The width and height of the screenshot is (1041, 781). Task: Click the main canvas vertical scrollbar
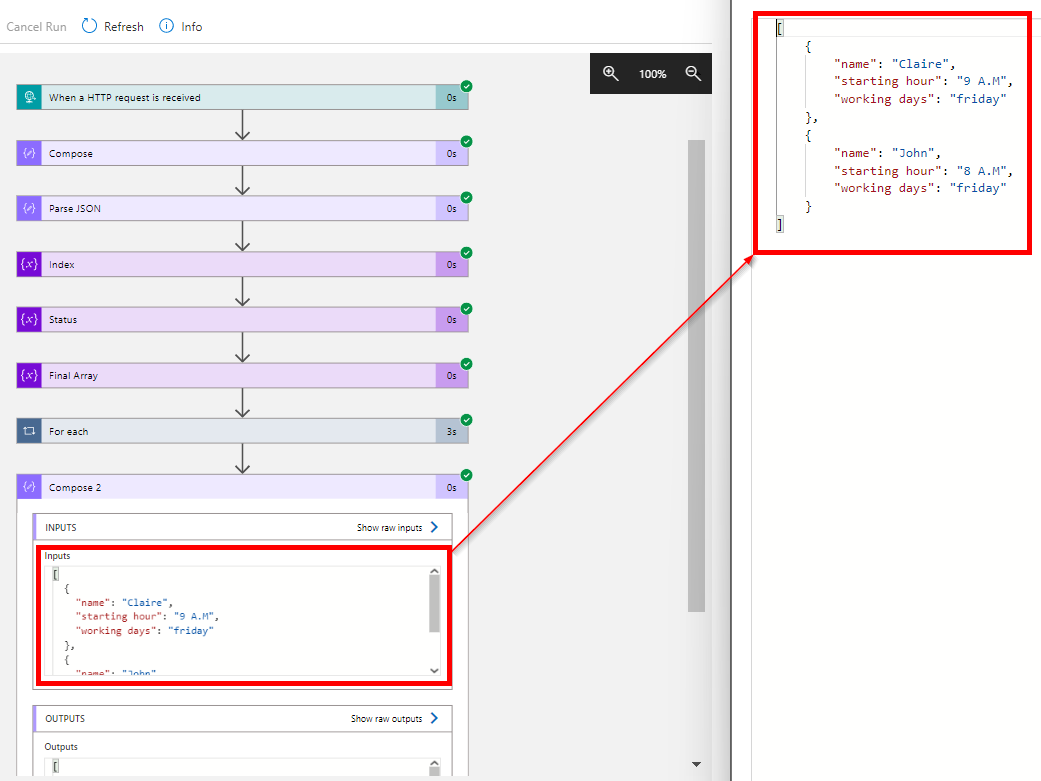coord(696,375)
